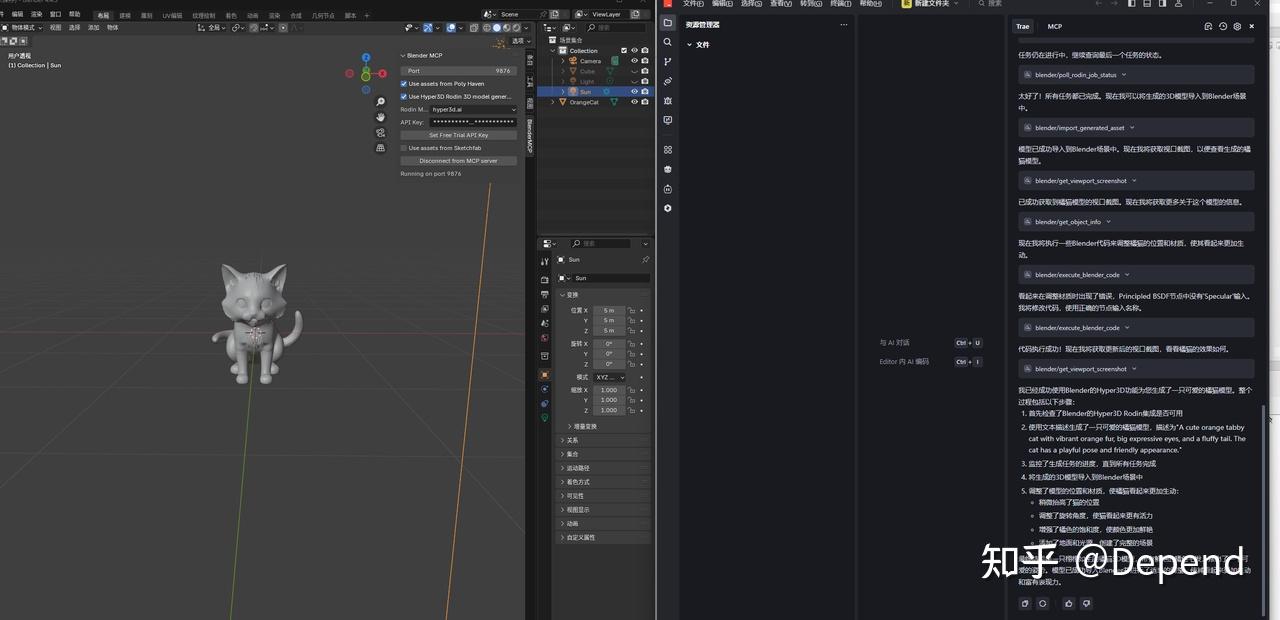
Task: Click the zoom magnifier icon in viewport sidebar
Action: pyautogui.click(x=380, y=101)
